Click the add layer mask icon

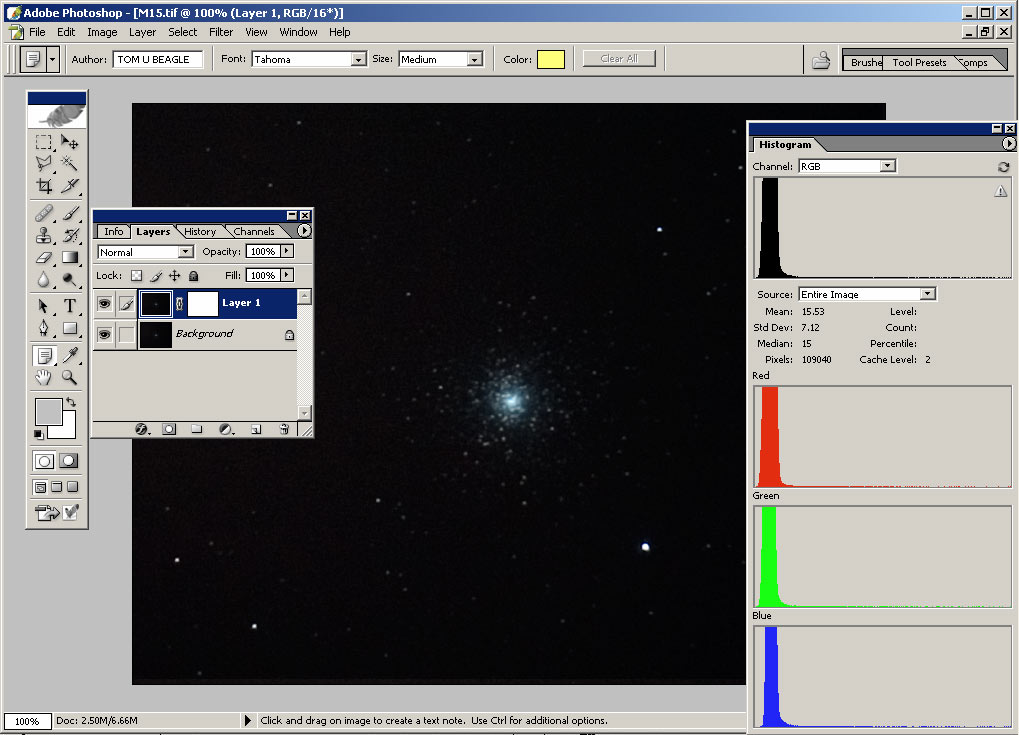[x=169, y=429]
